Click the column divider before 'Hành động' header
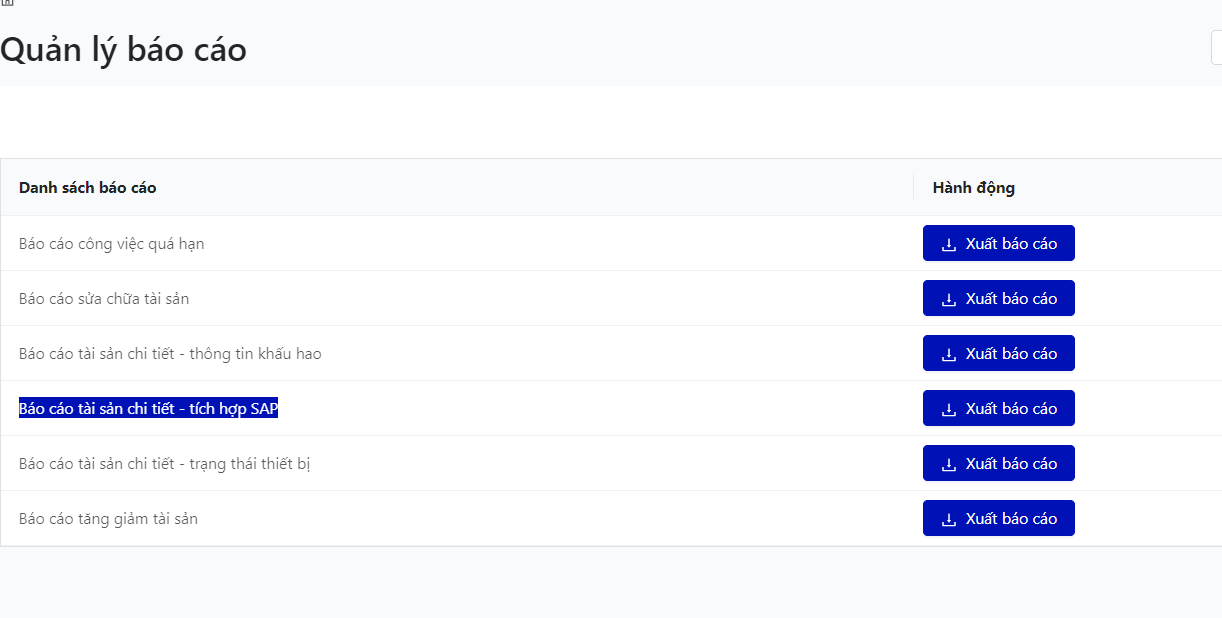Viewport: 1222px width, 618px height. point(913,188)
